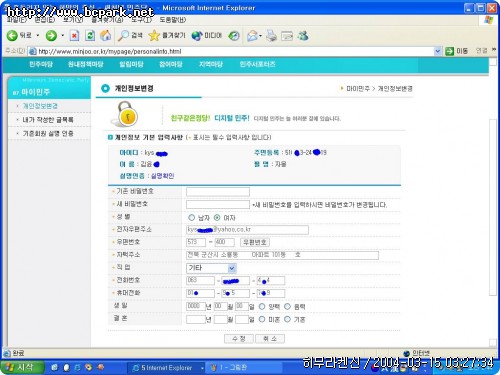Open the 참여마당 navigation tab
This screenshot has height=375, width=500.
click(x=171, y=64)
